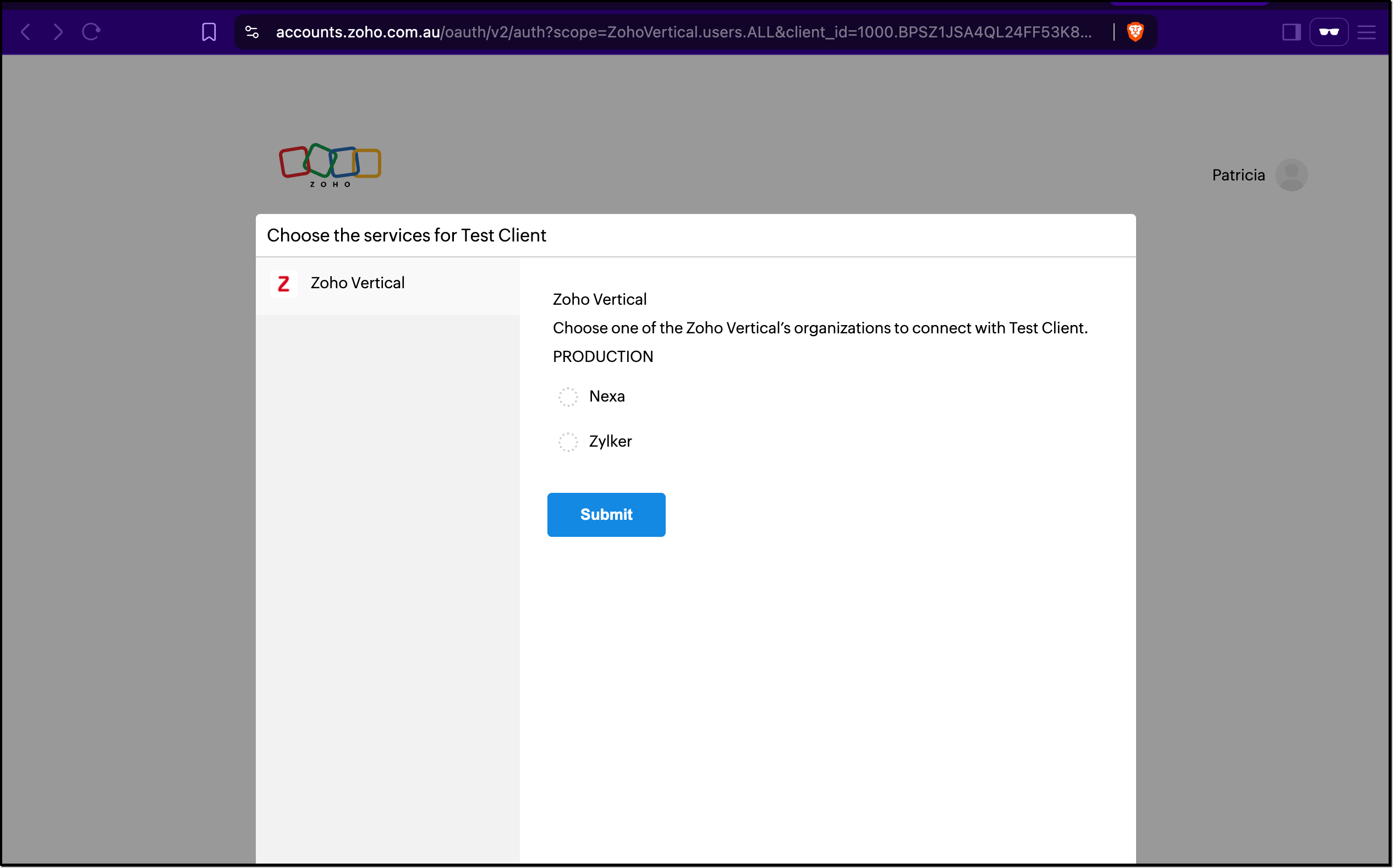The height and width of the screenshot is (868, 1393).
Task: Click the Brave Shields lion icon
Action: click(1134, 31)
